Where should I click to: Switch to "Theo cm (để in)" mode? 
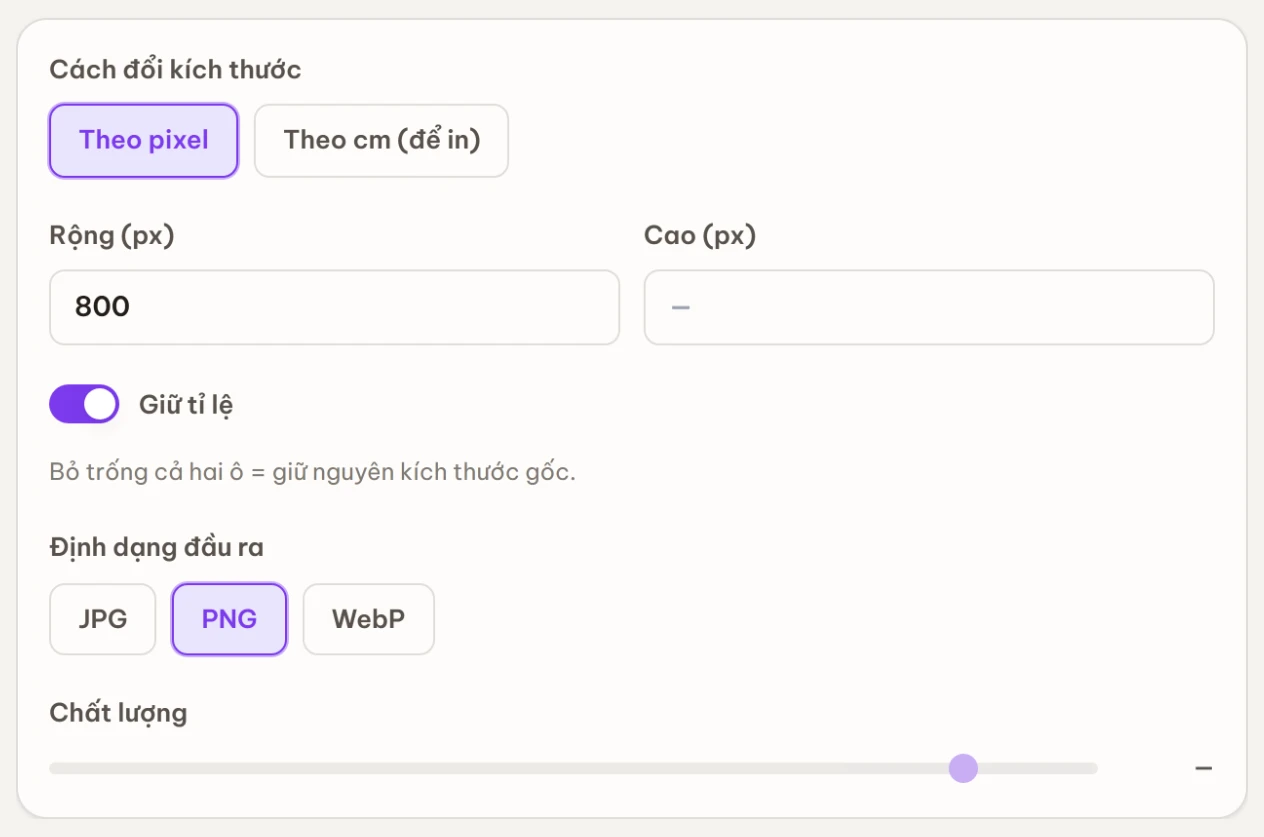pyautogui.click(x=381, y=141)
